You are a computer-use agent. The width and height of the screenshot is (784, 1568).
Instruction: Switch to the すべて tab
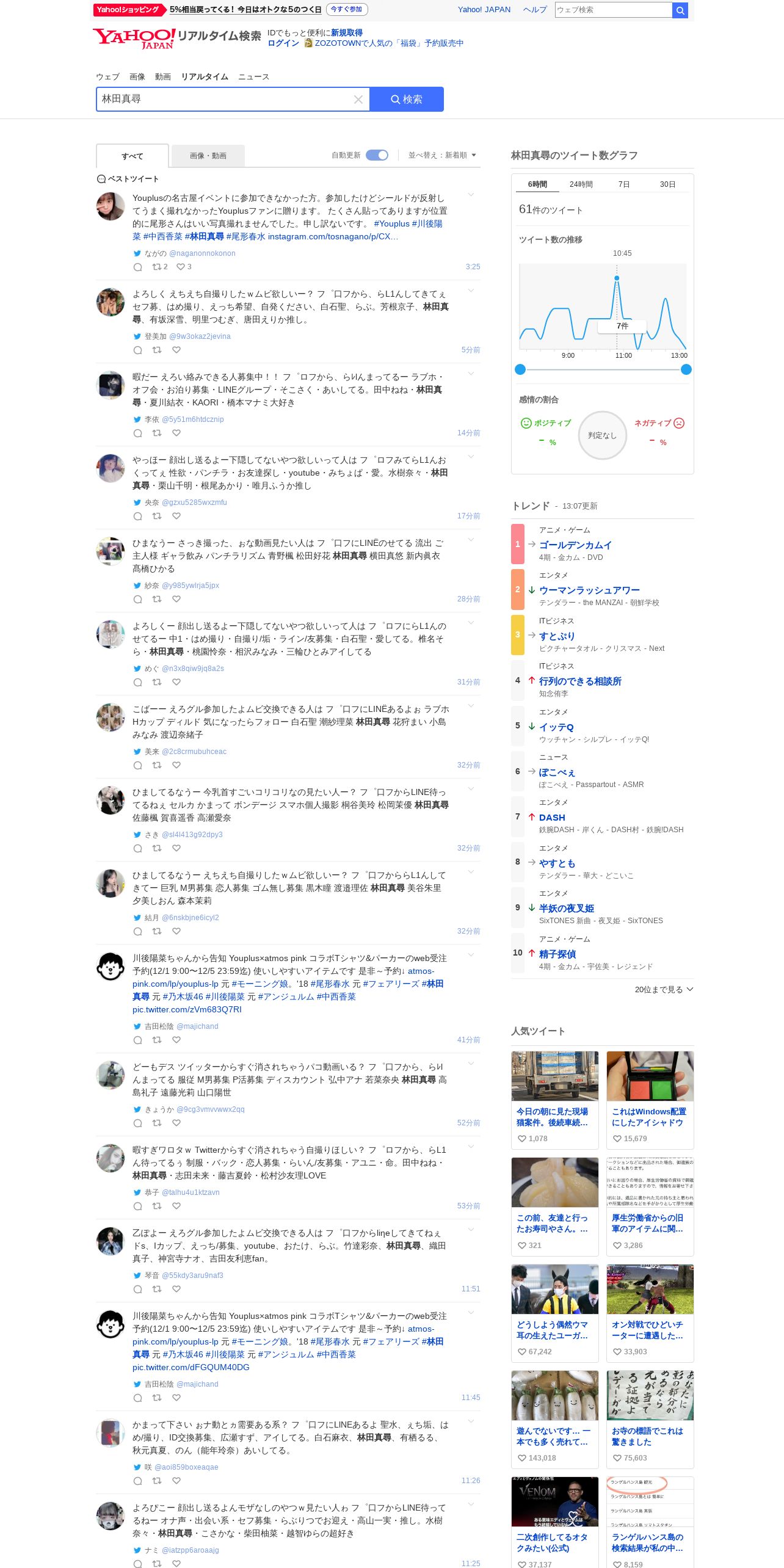click(x=132, y=156)
